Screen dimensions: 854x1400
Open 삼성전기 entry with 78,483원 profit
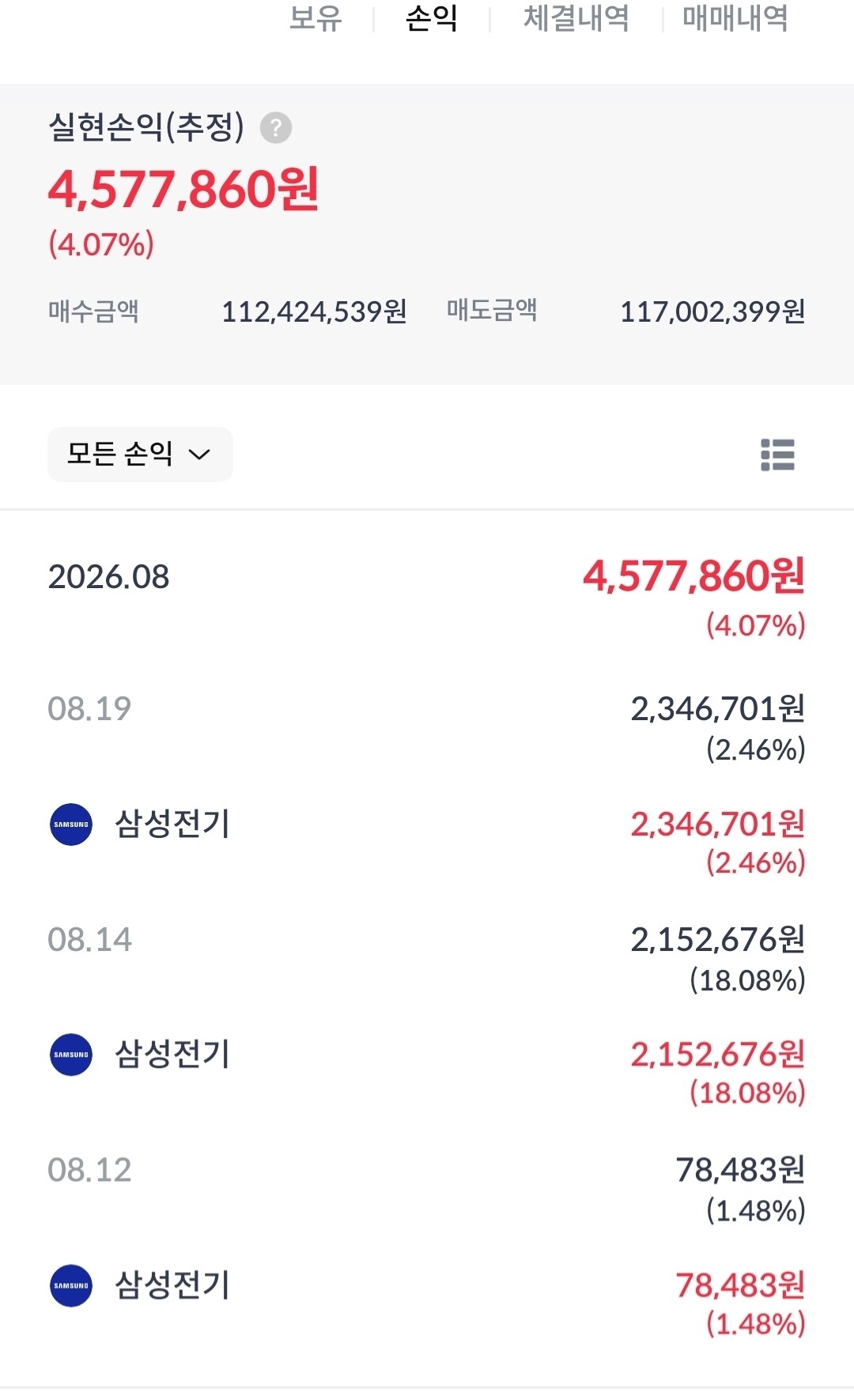[427, 1303]
